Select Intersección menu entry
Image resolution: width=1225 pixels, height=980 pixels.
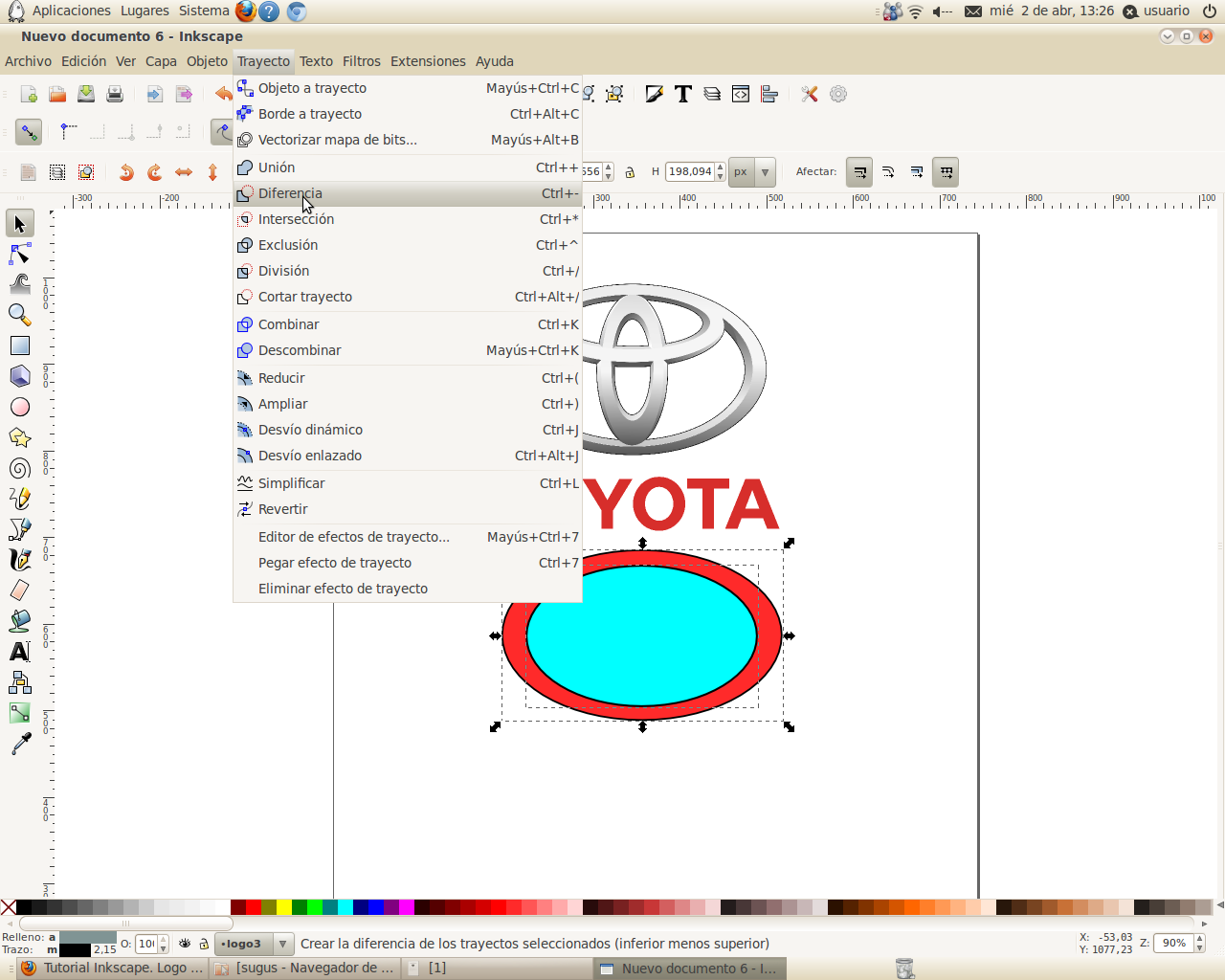click(x=408, y=219)
